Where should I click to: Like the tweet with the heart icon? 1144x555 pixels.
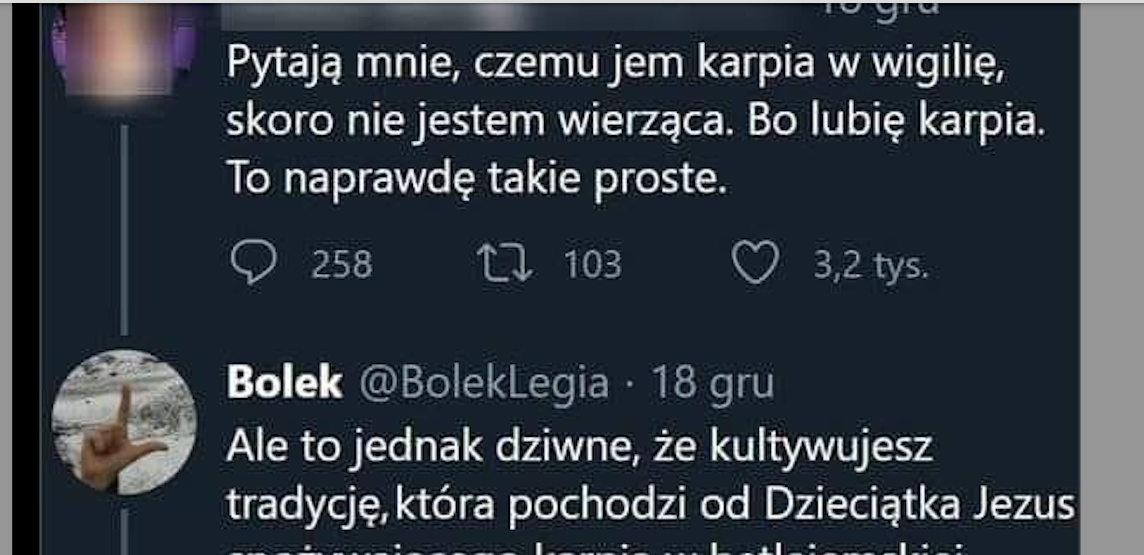tap(756, 264)
